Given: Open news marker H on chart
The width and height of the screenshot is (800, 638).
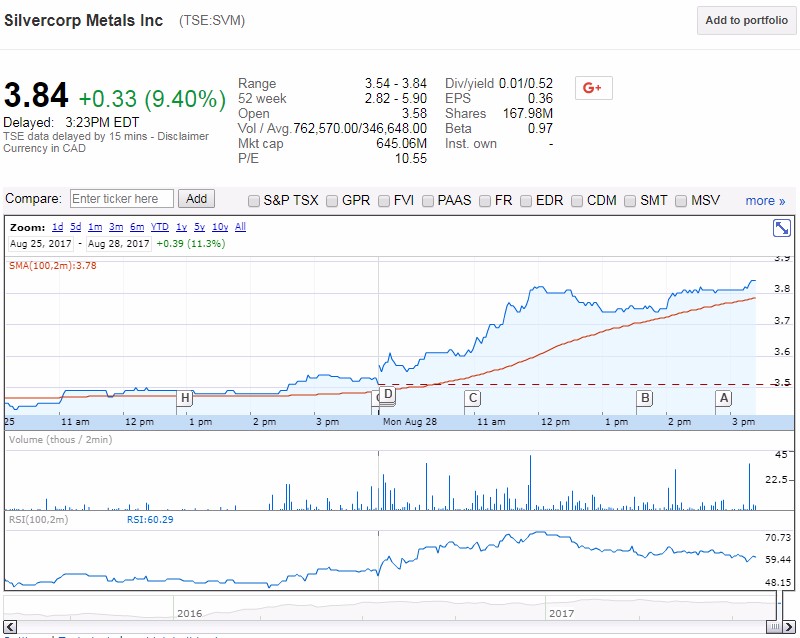Looking at the screenshot, I should coord(185,398).
